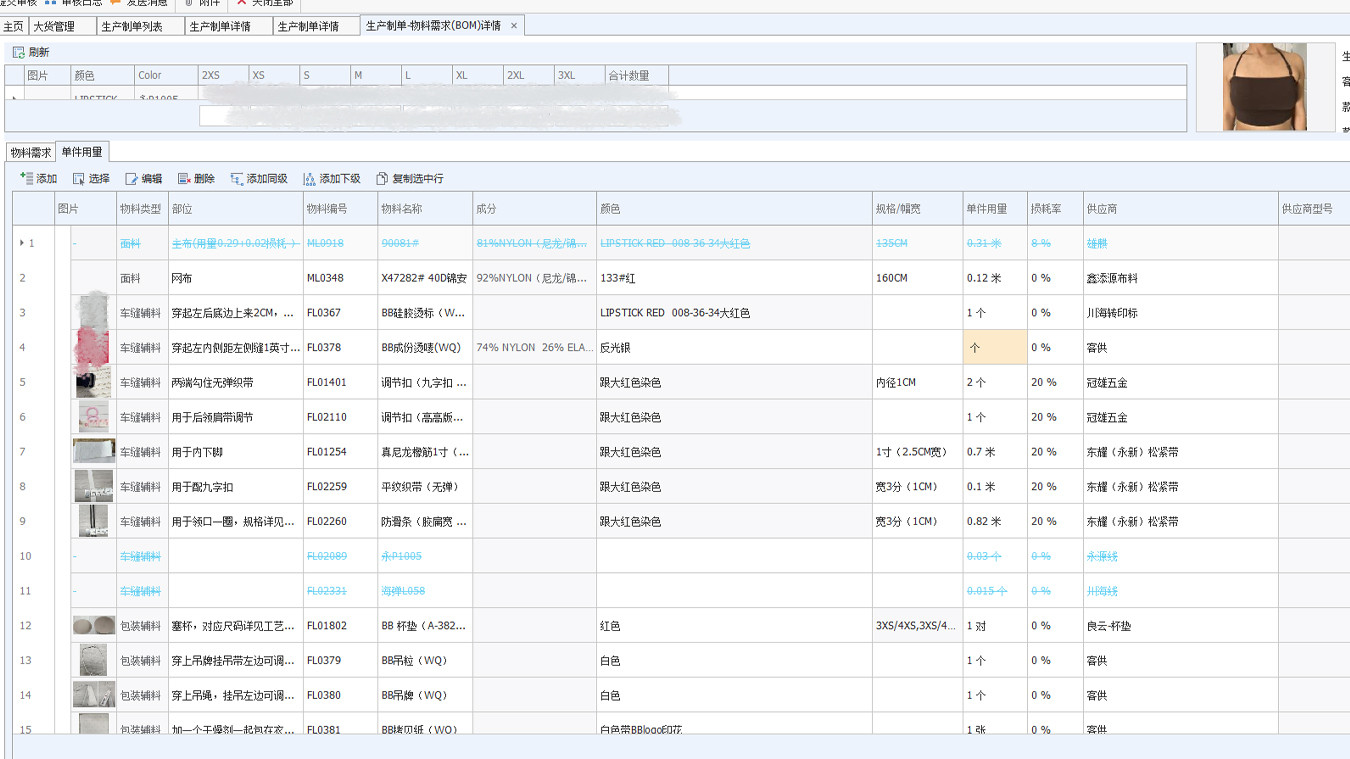
Task: Select the 添加 (Add) icon
Action: [27, 180]
